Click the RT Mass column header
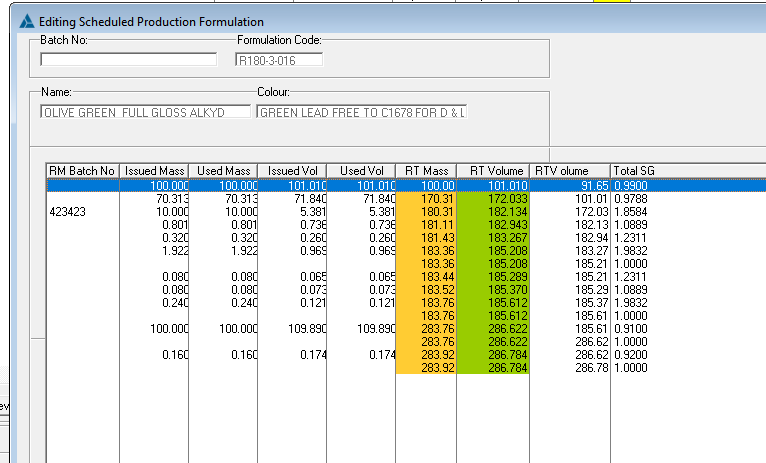 click(426, 171)
